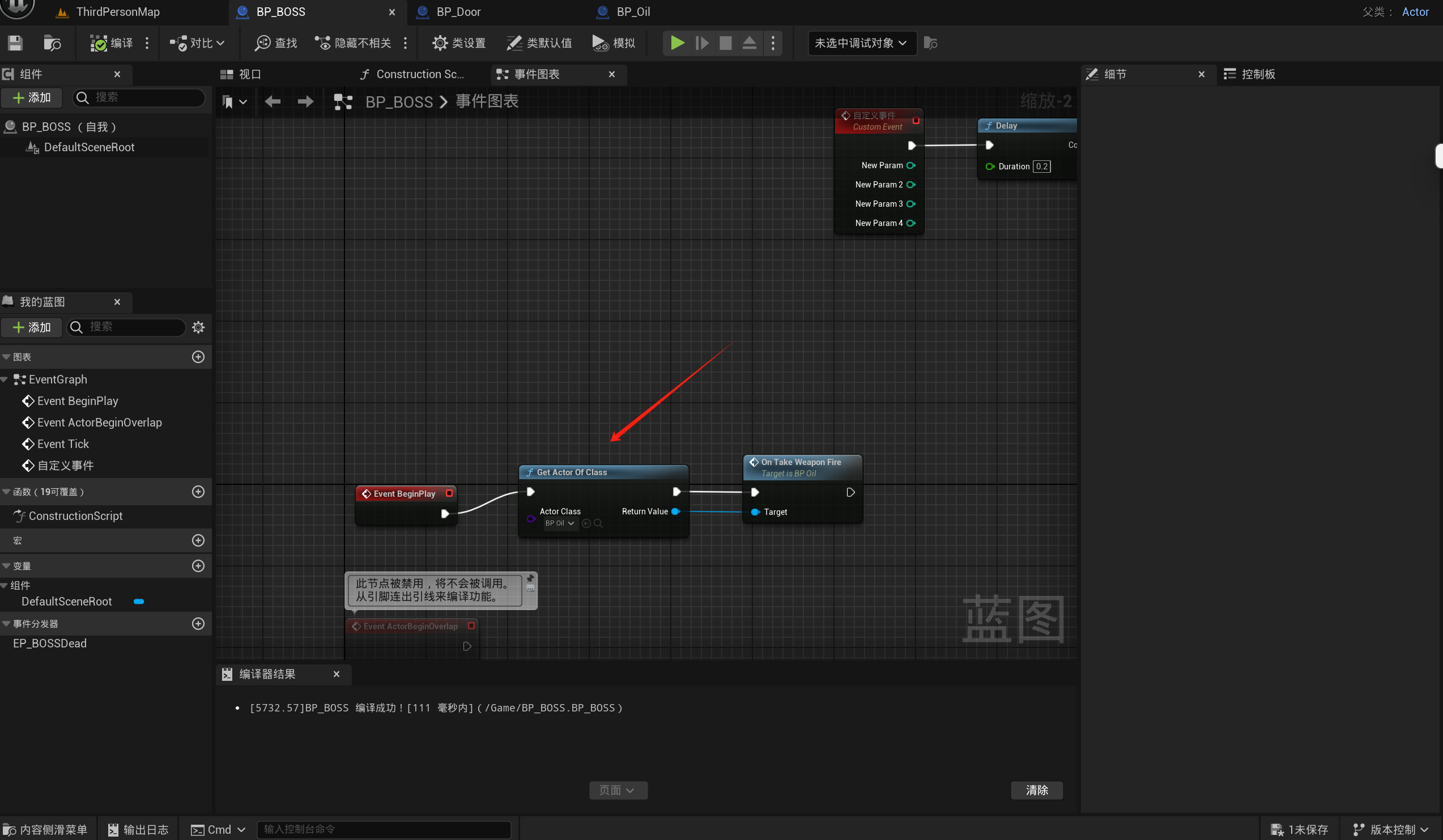Expand the Diff (对比) dropdown
This screenshot has width=1443, height=840.
pyautogui.click(x=198, y=43)
